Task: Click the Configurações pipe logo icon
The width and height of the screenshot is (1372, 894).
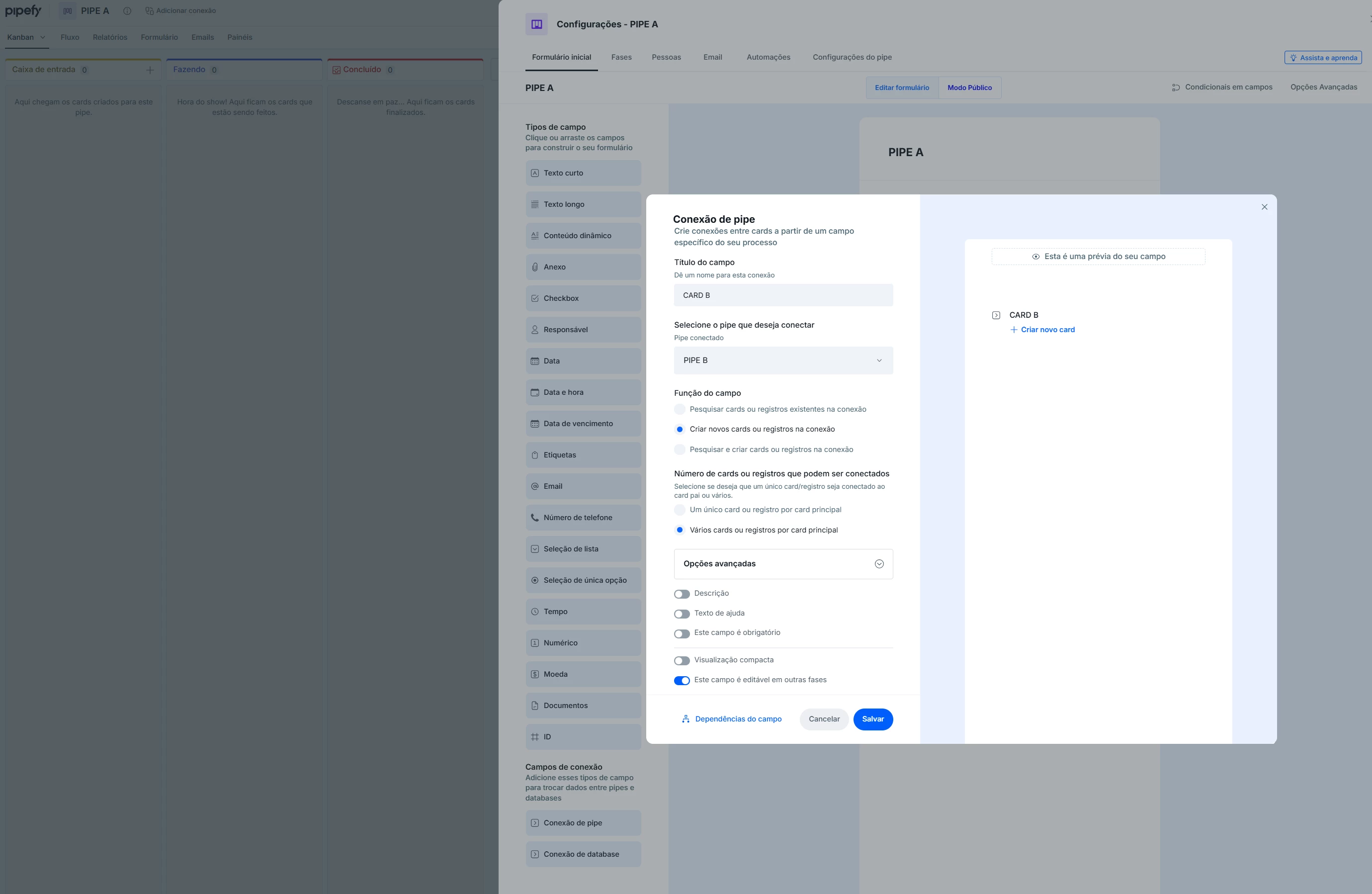Action: [536, 24]
